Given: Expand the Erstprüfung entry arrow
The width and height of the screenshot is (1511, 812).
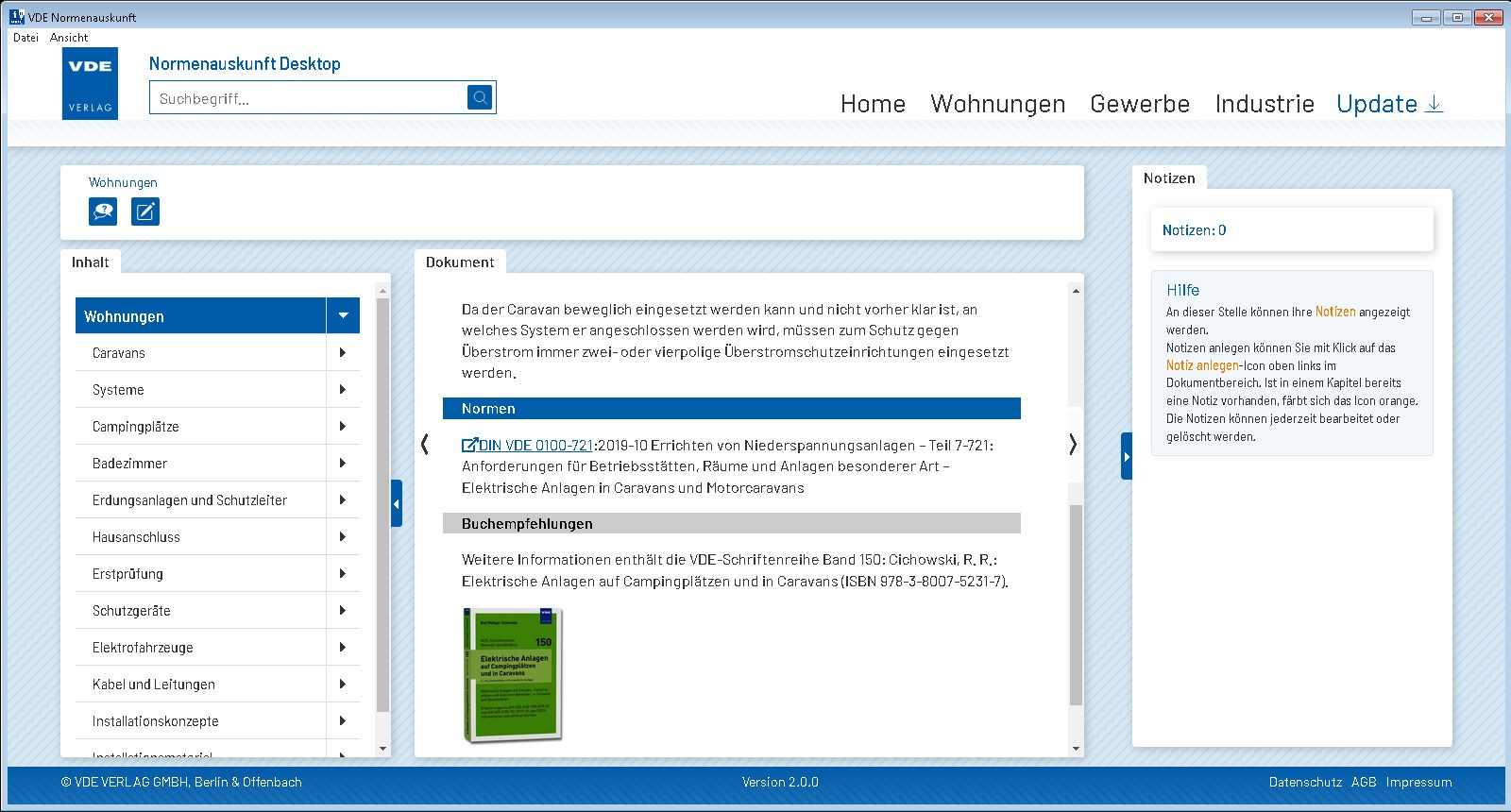Looking at the screenshot, I should (343, 573).
